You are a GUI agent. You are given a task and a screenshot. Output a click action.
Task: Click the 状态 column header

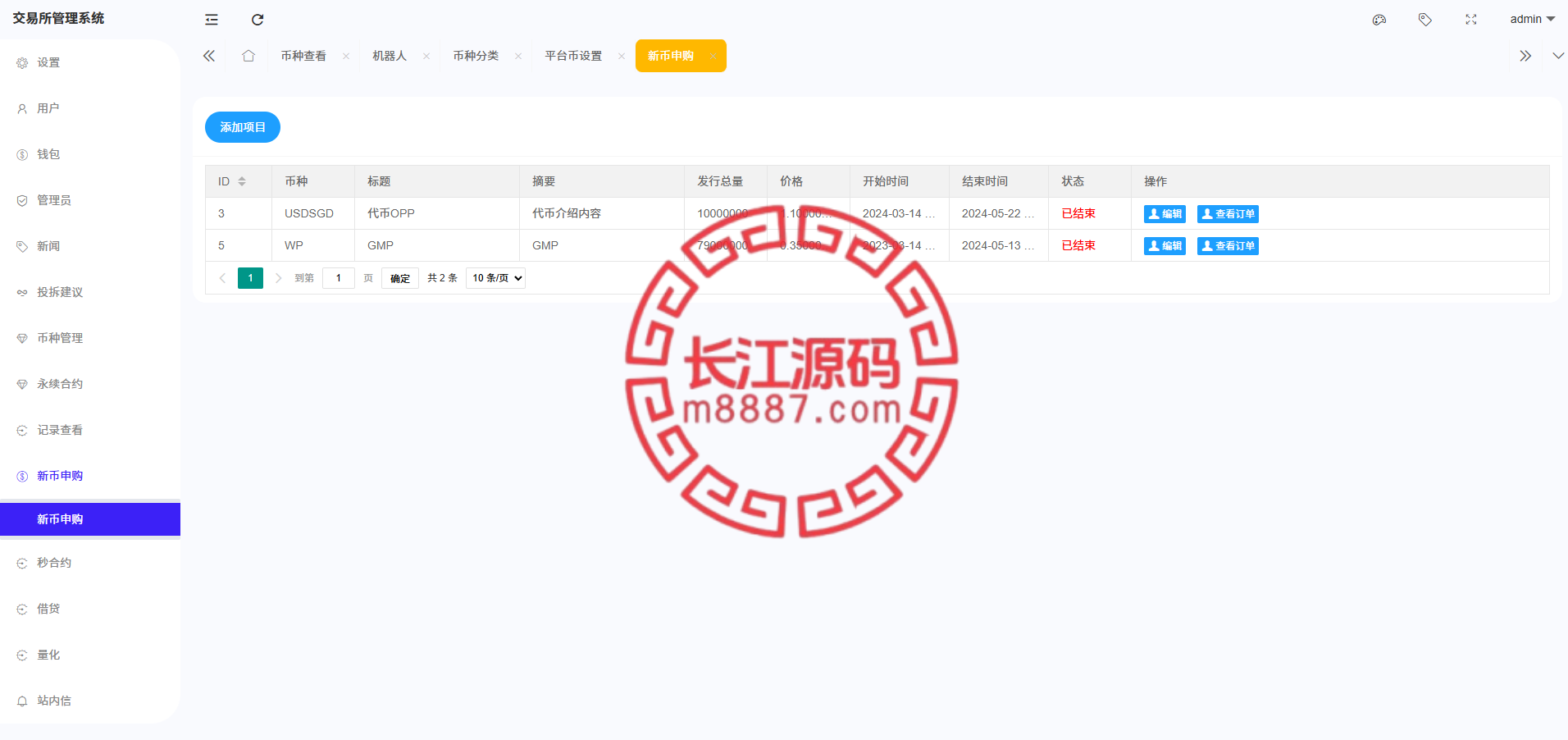(x=1089, y=181)
